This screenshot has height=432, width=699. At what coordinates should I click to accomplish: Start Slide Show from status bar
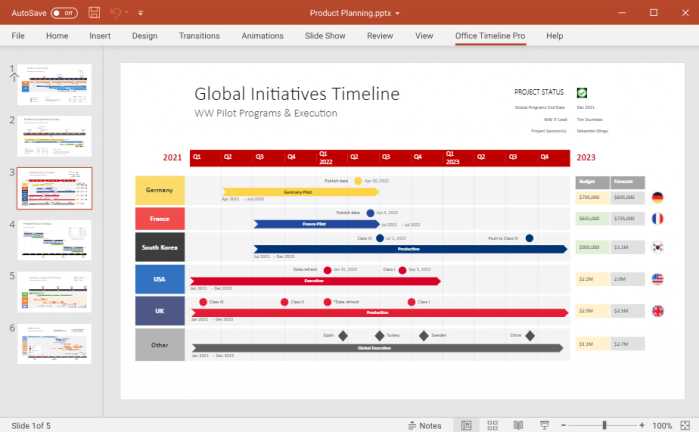[541, 425]
